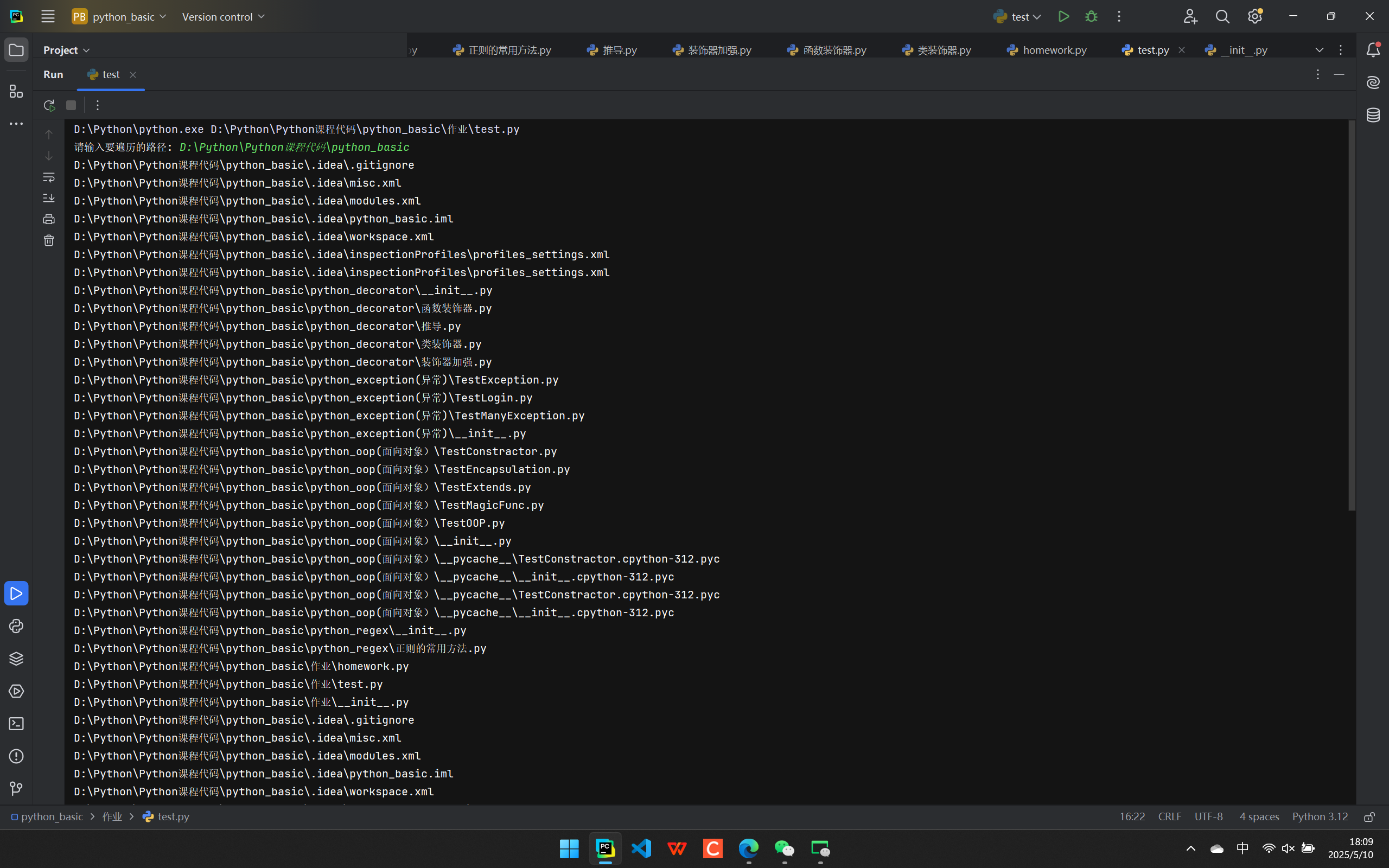Open the Problems tool window

(16, 756)
